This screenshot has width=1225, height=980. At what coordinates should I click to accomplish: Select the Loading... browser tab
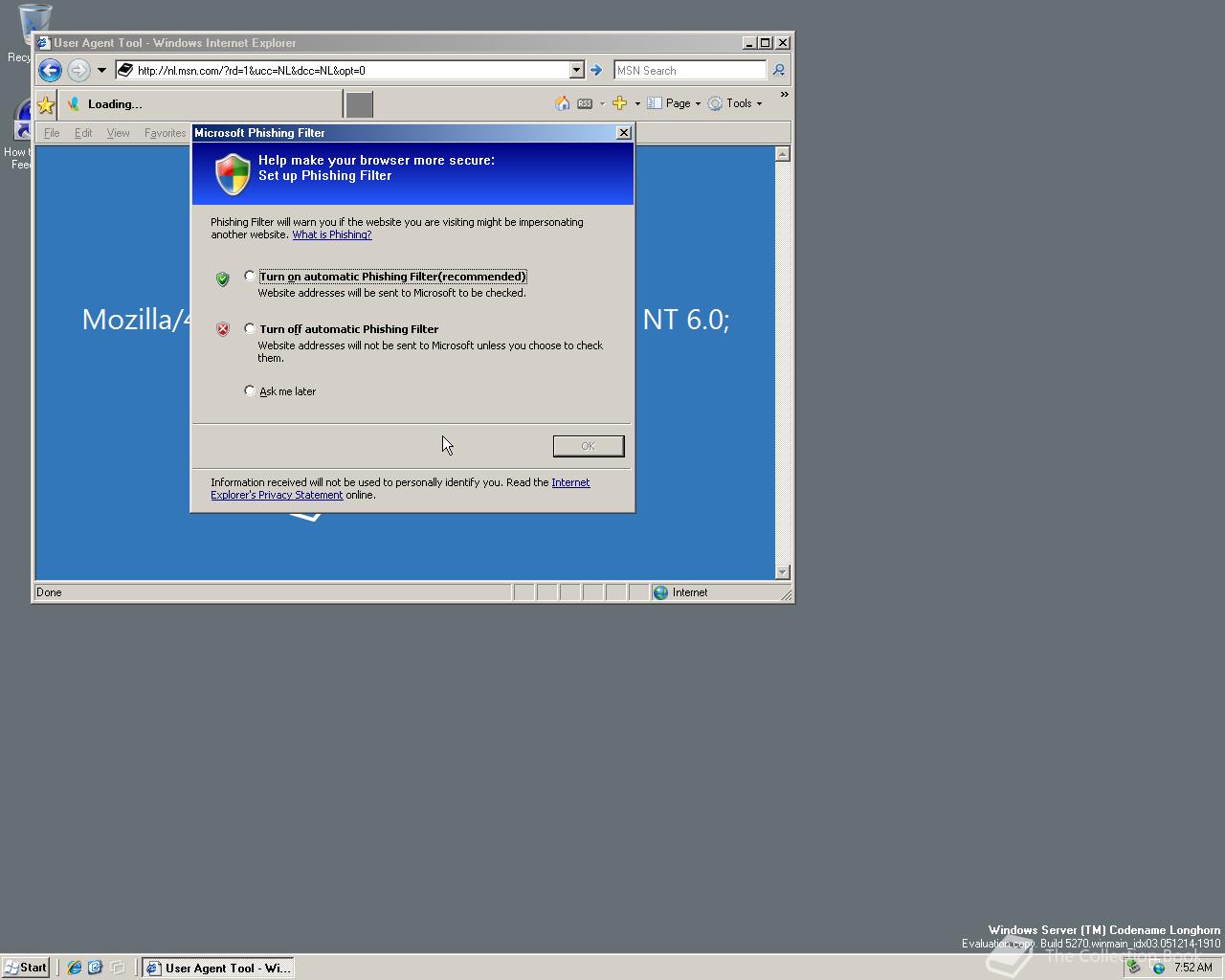(x=201, y=104)
